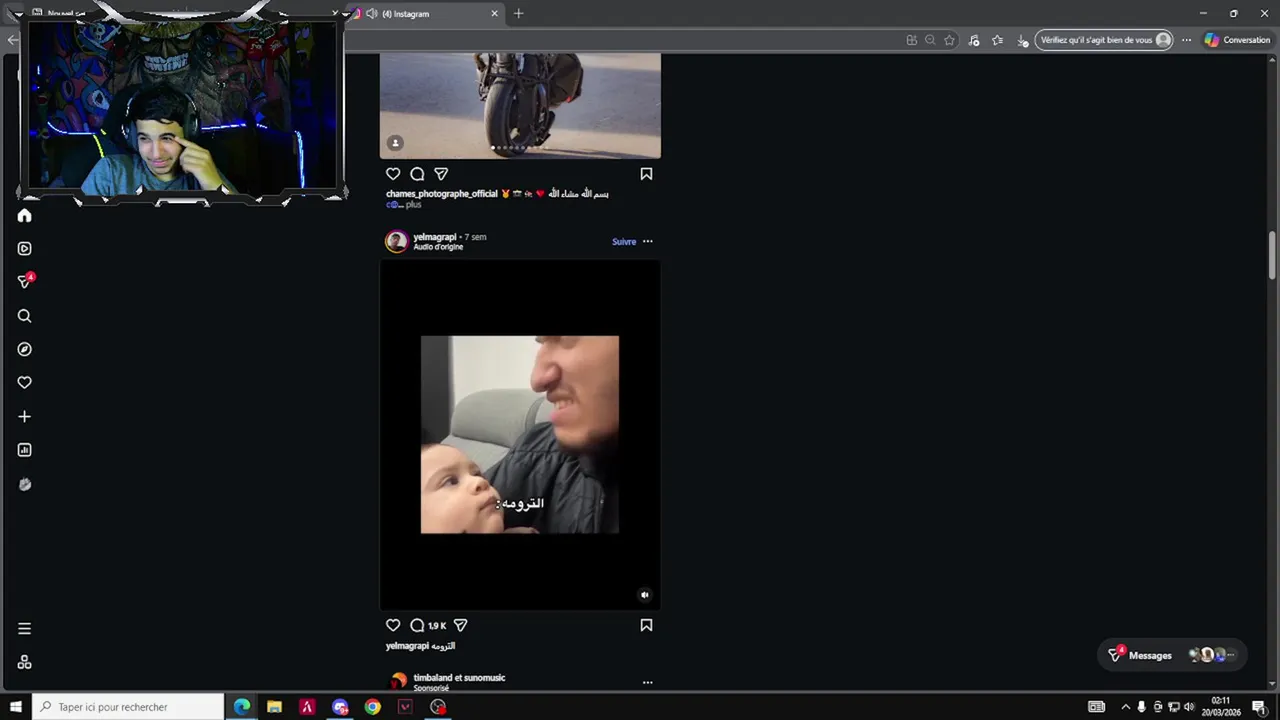Open Microsoft Edge from the taskbar
The height and width of the screenshot is (720, 1280).
pyautogui.click(x=242, y=707)
